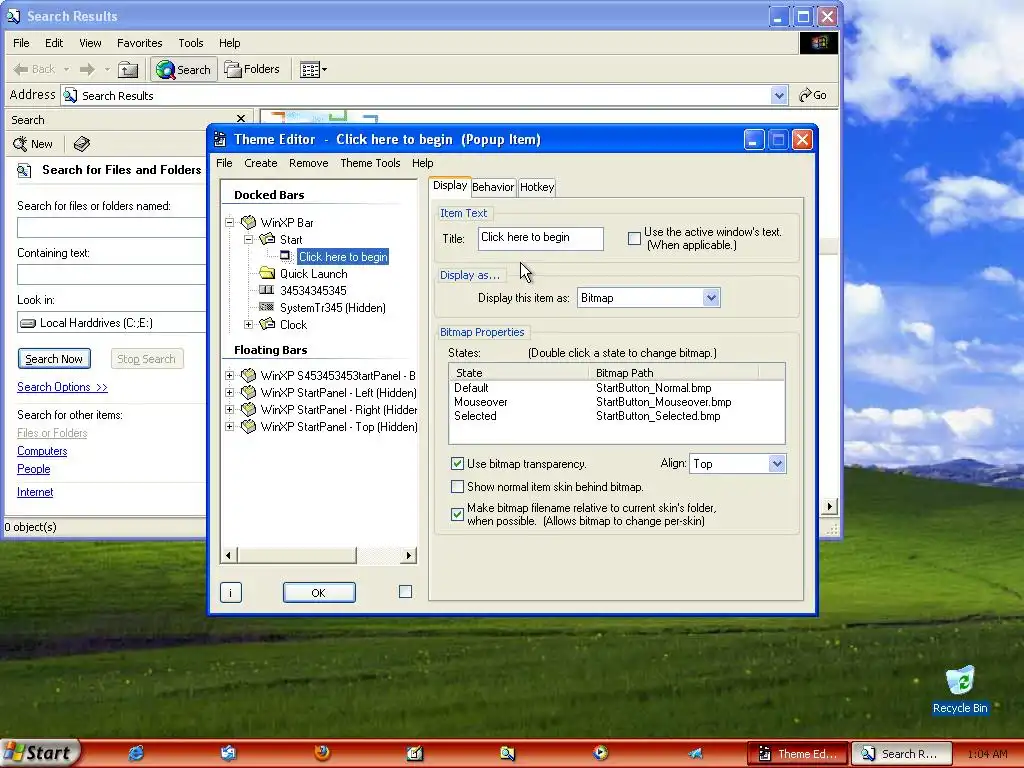This screenshot has height=768, width=1024.
Task: Click the Go button beside address bar
Action: (813, 95)
